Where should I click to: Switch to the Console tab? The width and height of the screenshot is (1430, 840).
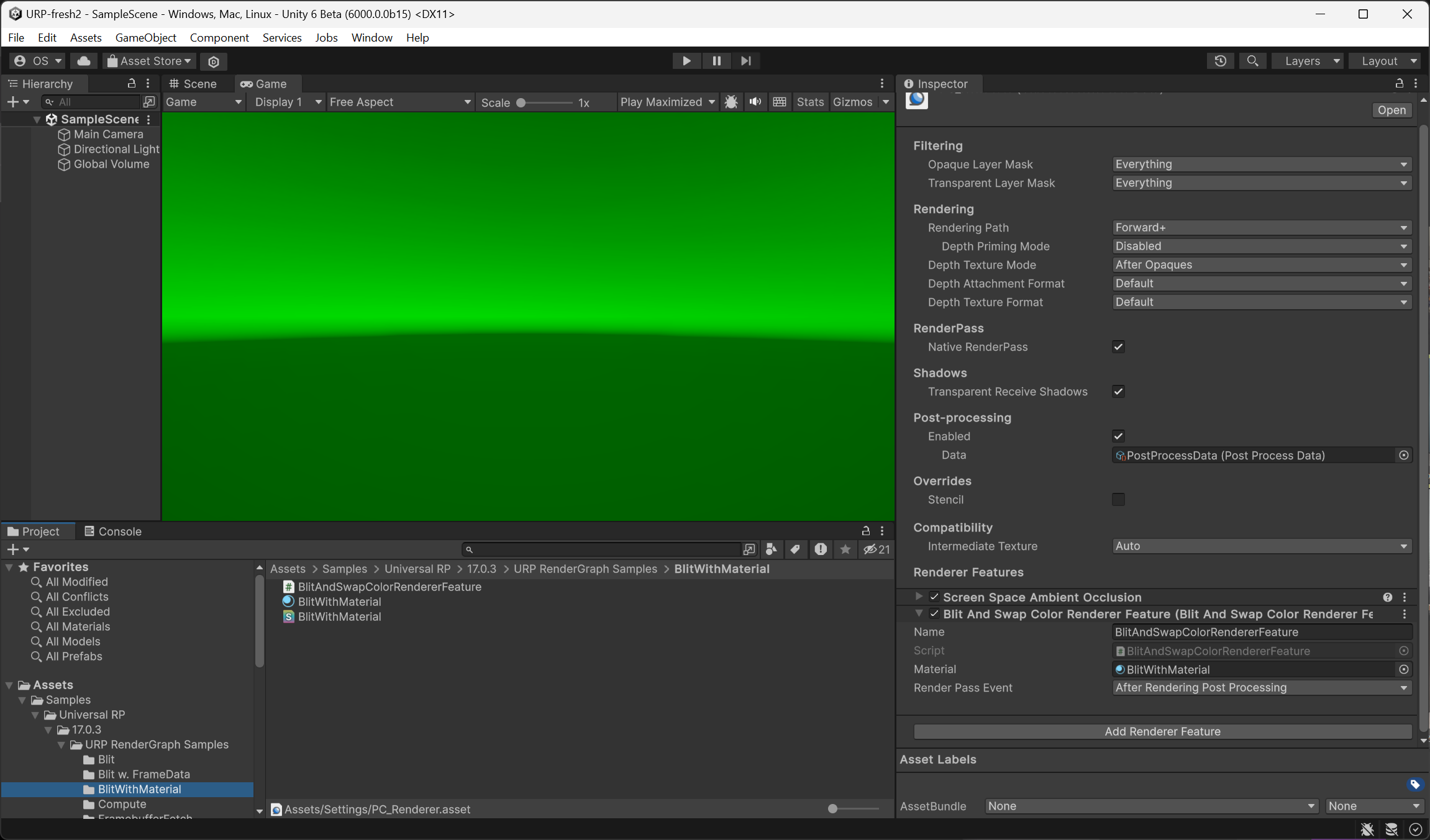(x=112, y=531)
